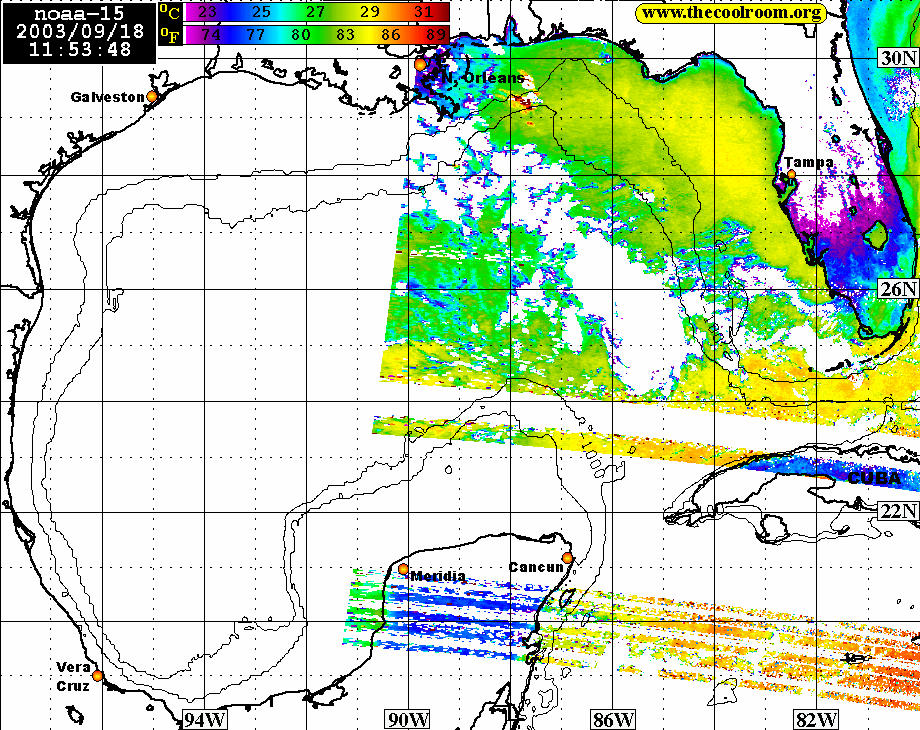Click the Meridia text label
The width and height of the screenshot is (920, 730).
438,576
